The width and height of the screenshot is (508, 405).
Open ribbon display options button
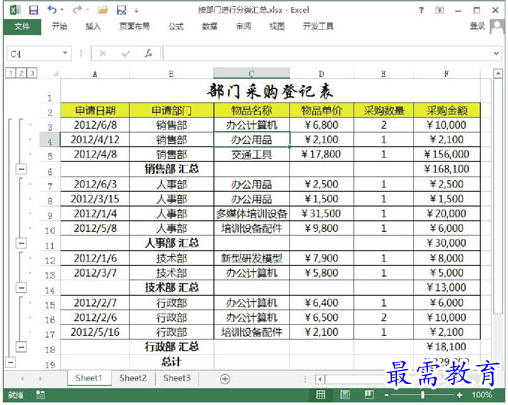440,10
